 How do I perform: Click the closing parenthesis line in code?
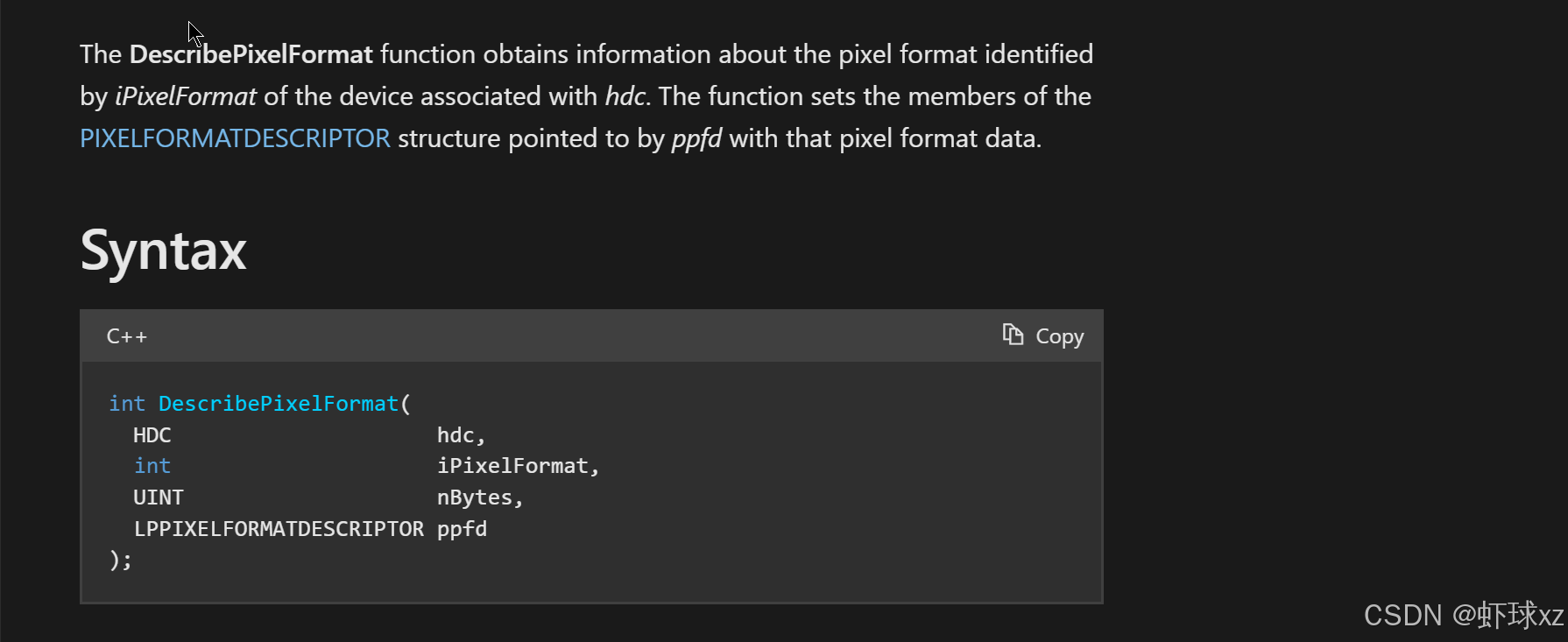[x=121, y=560]
